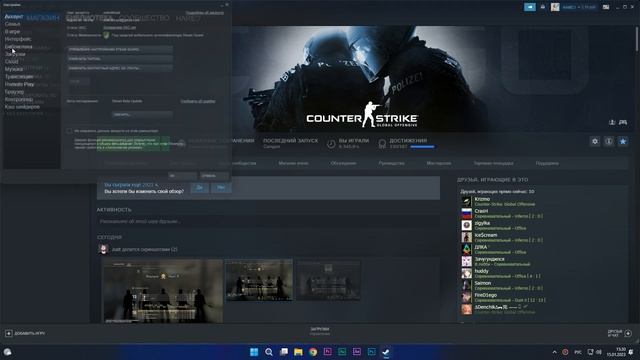
Task: Open Adobe Photoshop from taskbar
Action: tap(371, 351)
